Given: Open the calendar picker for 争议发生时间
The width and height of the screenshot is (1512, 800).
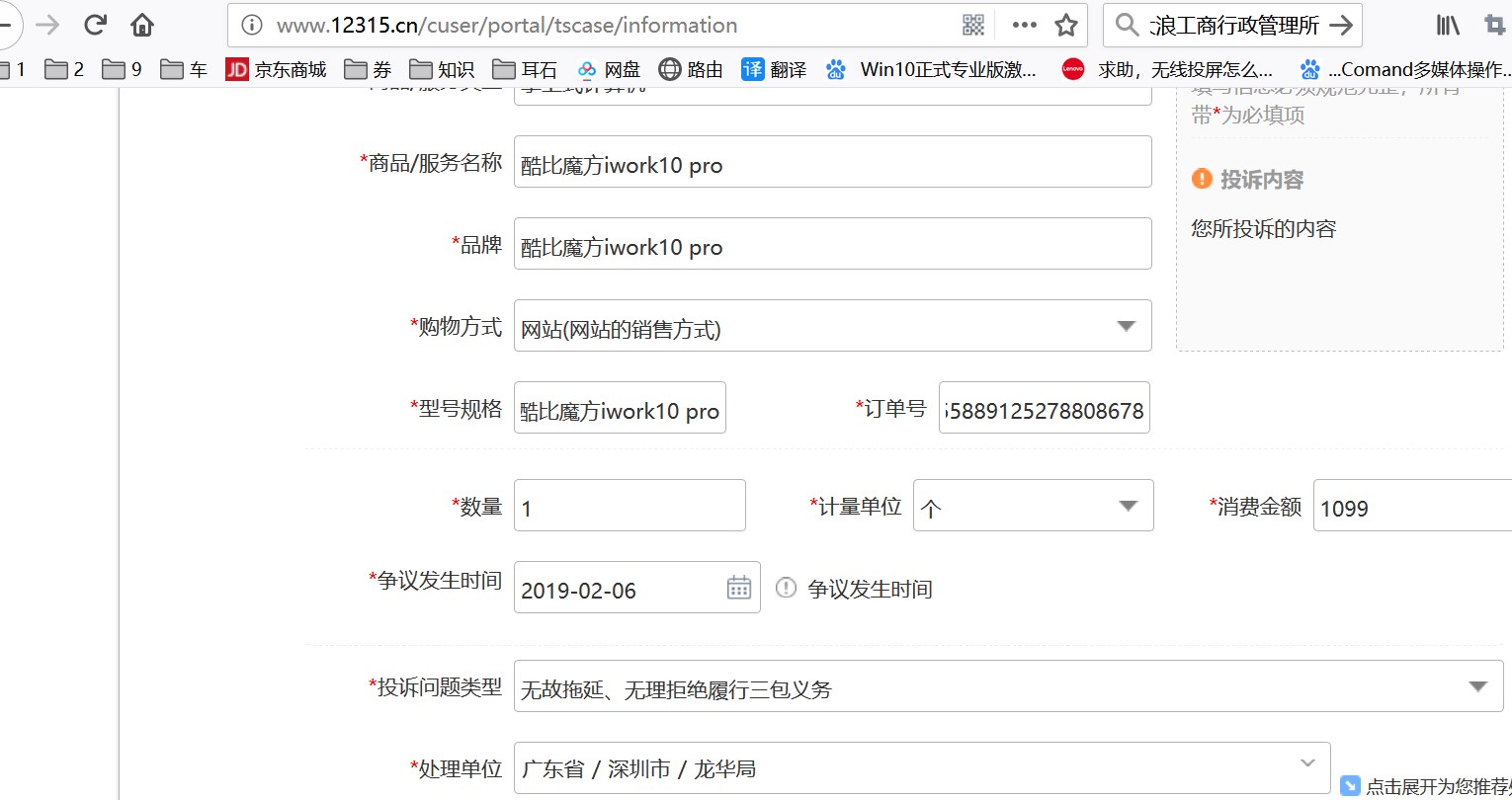Looking at the screenshot, I should [x=739, y=588].
